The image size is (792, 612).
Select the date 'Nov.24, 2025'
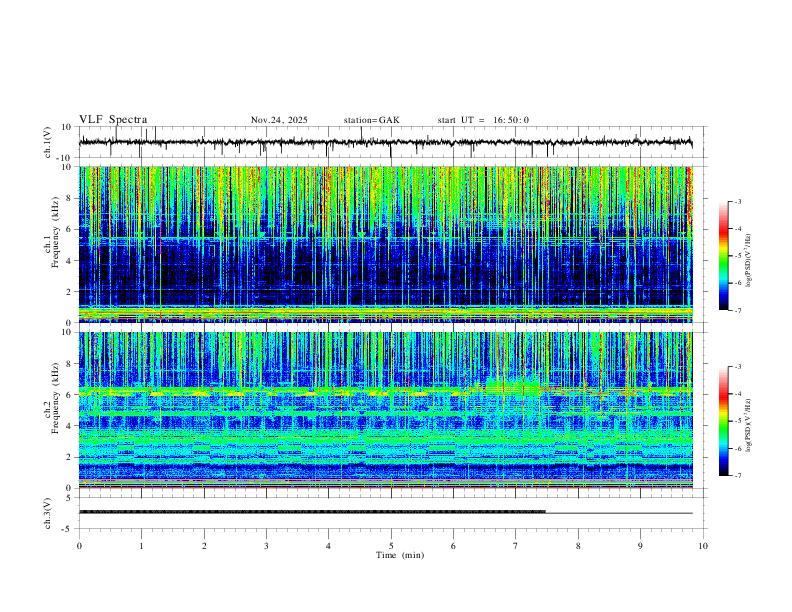point(279,120)
